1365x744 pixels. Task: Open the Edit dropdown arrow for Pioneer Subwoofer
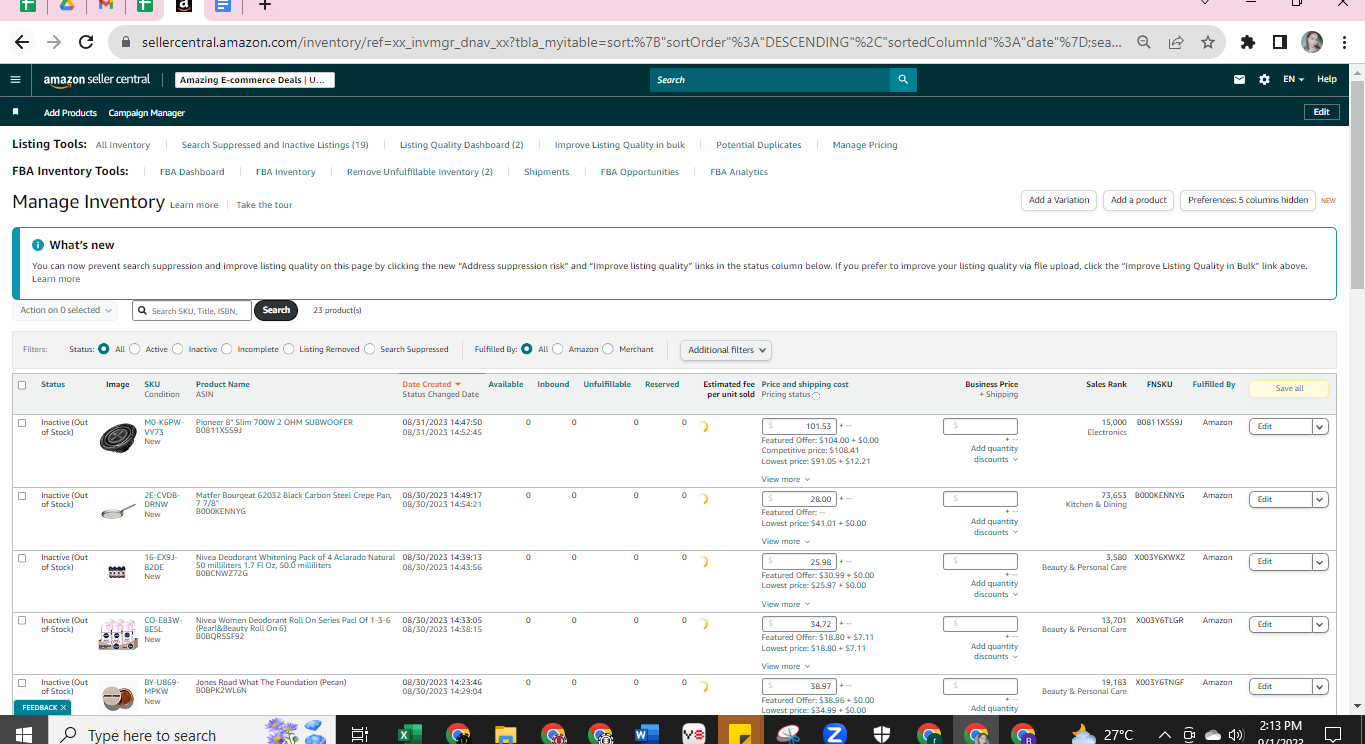click(x=1320, y=427)
